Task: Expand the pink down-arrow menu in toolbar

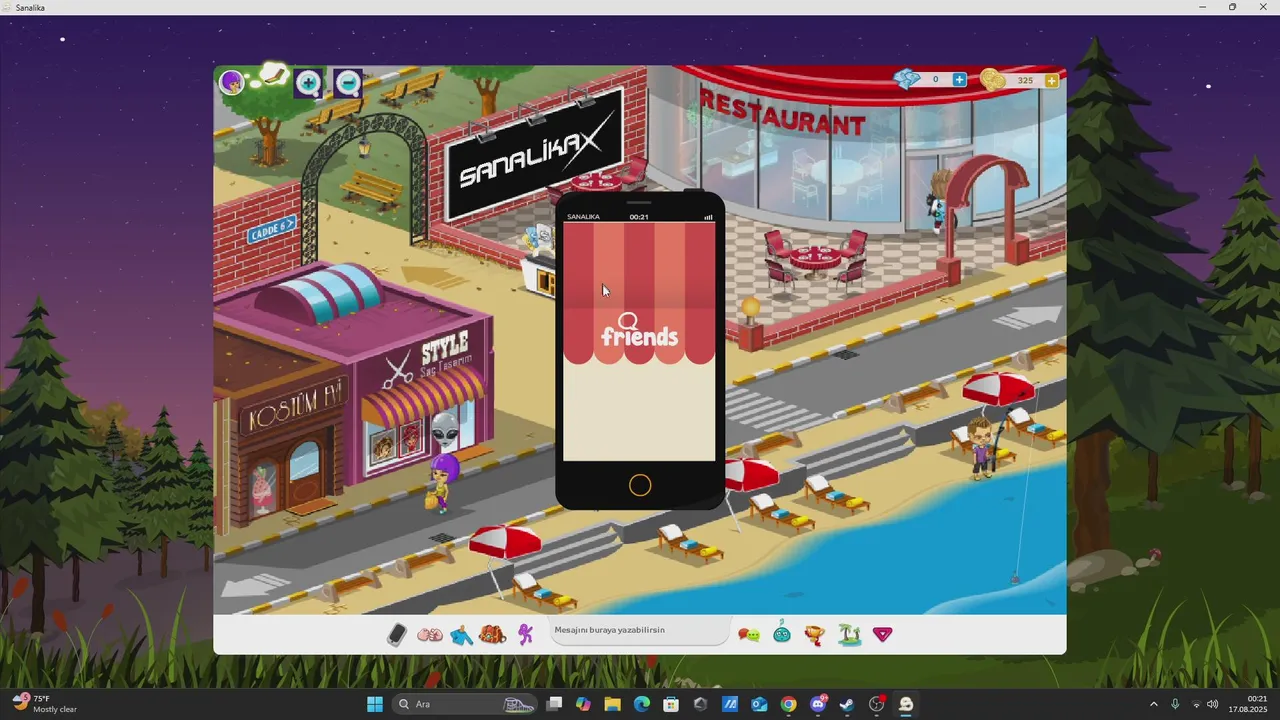Action: coord(882,634)
